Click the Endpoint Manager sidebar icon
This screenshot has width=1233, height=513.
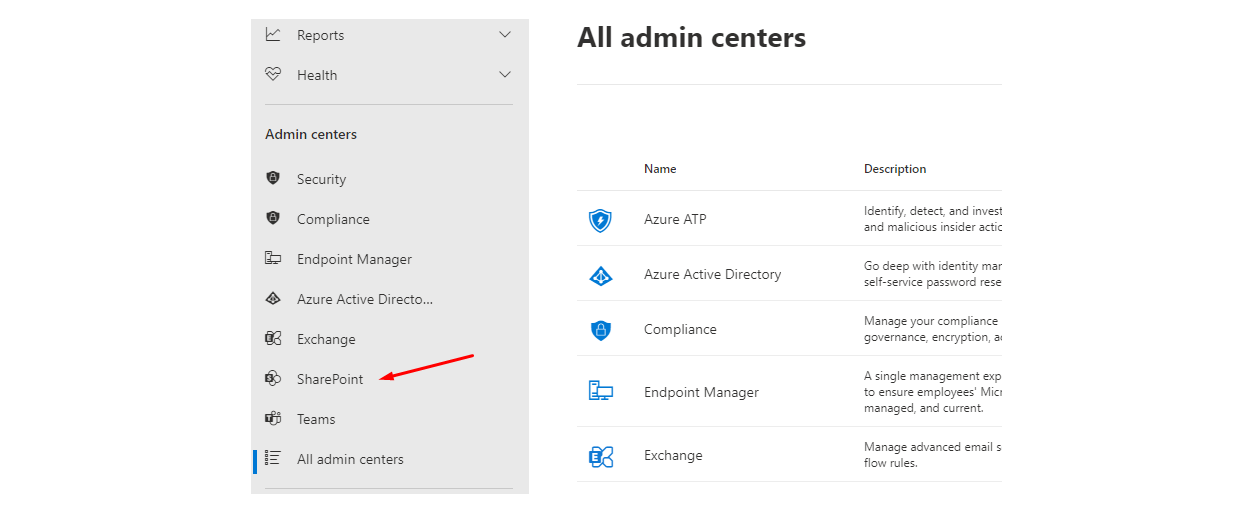click(x=273, y=259)
